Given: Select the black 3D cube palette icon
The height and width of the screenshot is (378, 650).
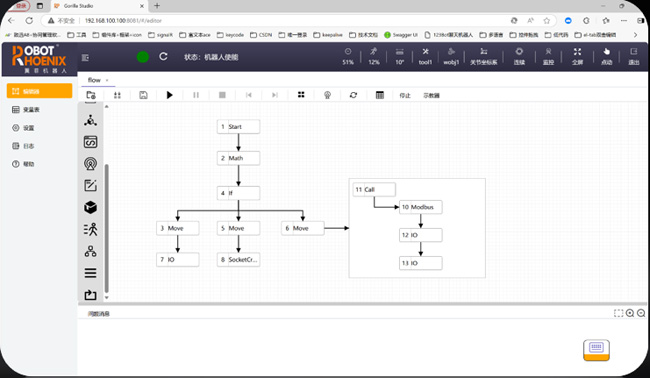Looking at the screenshot, I should 90,207.
